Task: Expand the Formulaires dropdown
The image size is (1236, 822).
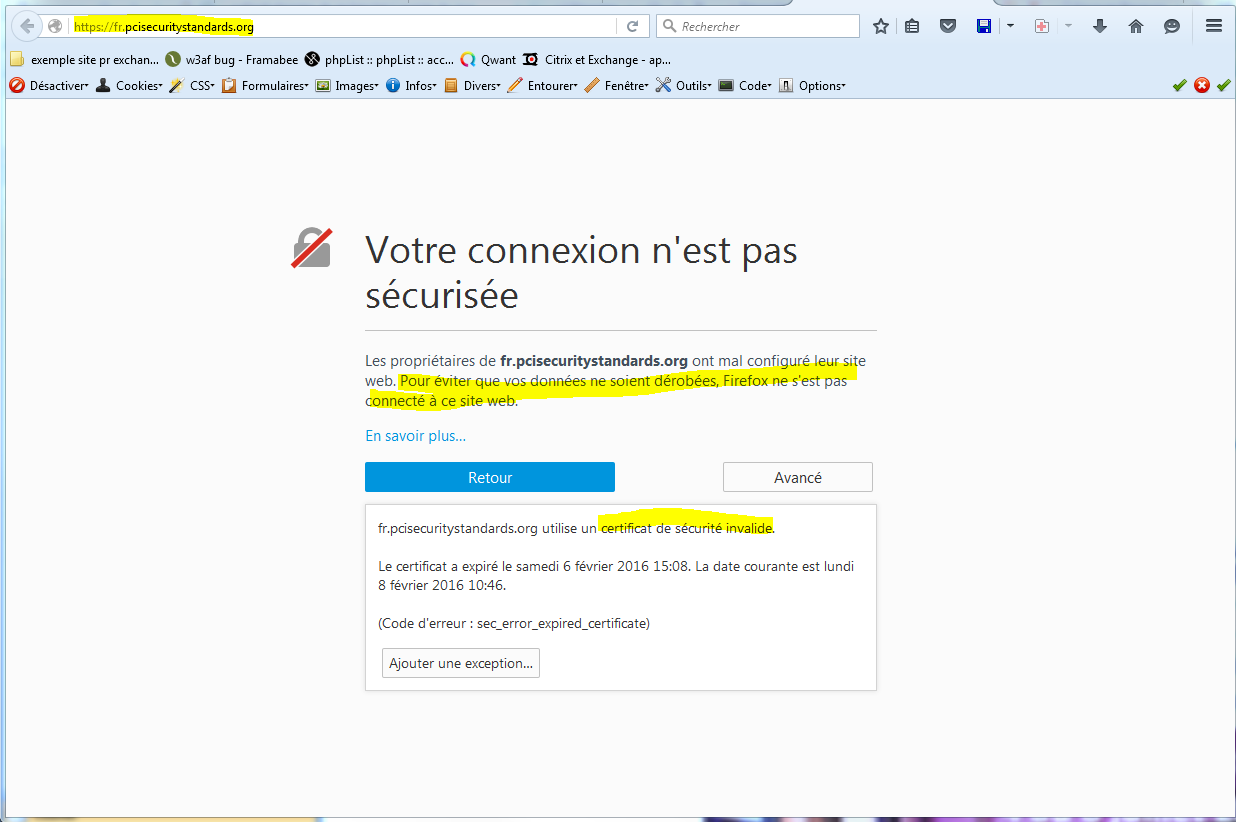Action: point(265,86)
